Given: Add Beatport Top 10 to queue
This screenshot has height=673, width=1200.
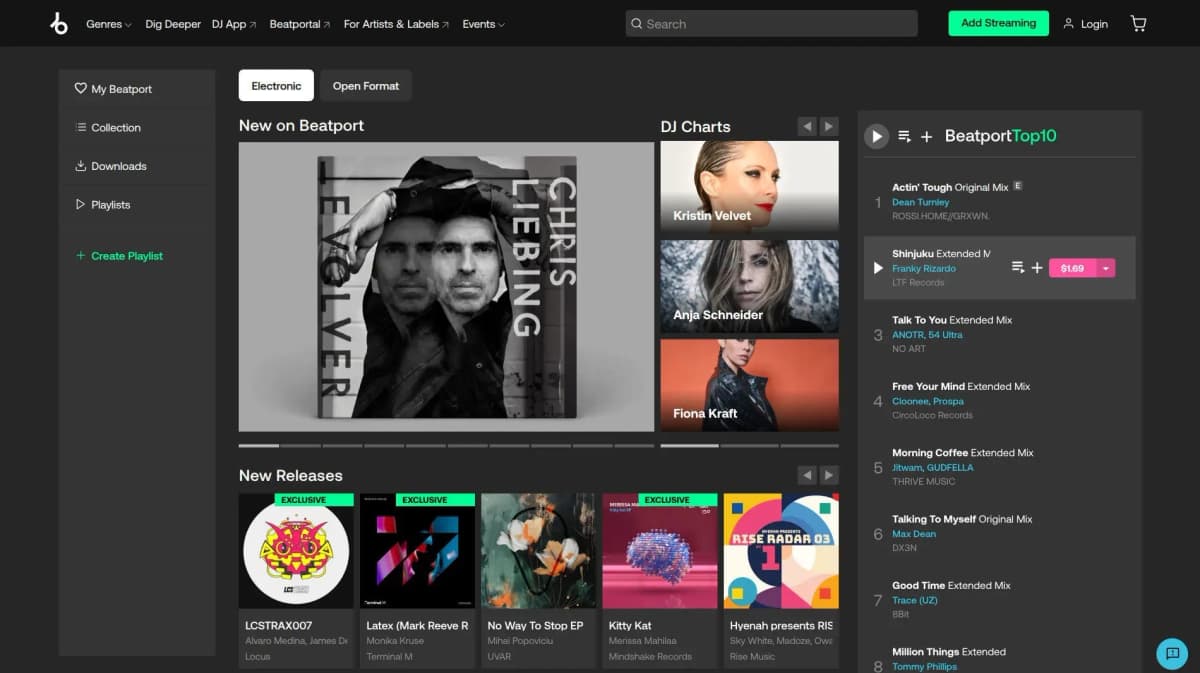Looking at the screenshot, I should pyautogui.click(x=904, y=136).
